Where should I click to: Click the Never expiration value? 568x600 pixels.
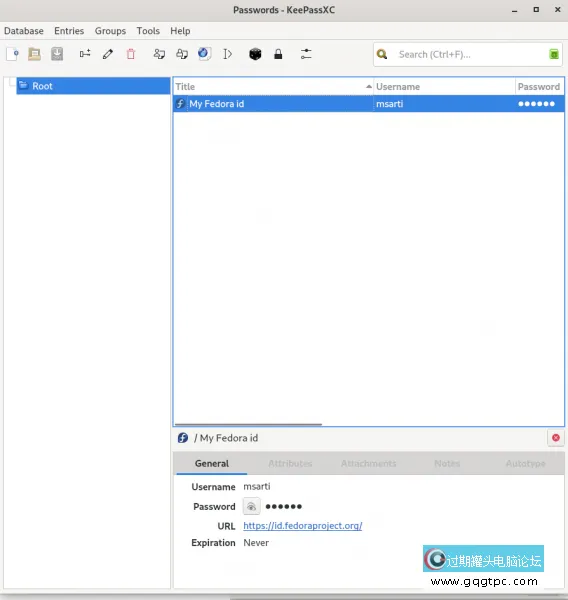coord(256,543)
